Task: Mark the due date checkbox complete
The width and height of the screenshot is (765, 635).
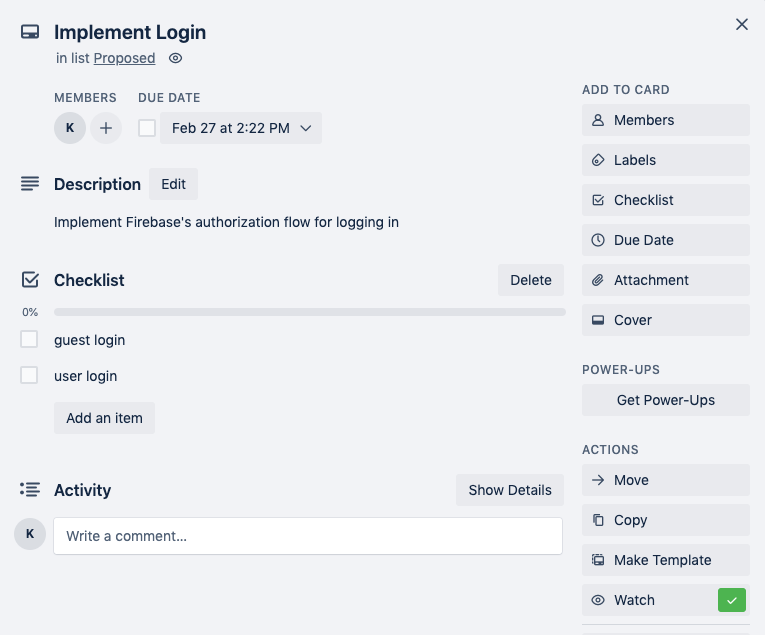Action: tap(147, 128)
